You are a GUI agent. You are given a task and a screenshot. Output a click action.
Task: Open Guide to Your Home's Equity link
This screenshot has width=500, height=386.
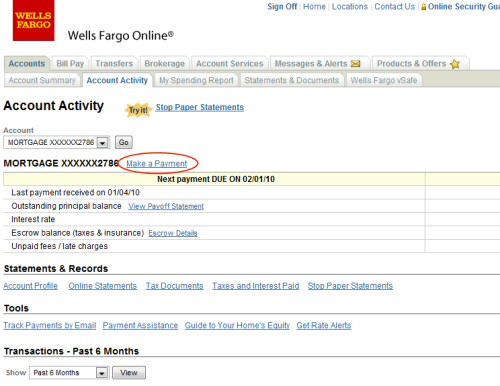(237, 325)
